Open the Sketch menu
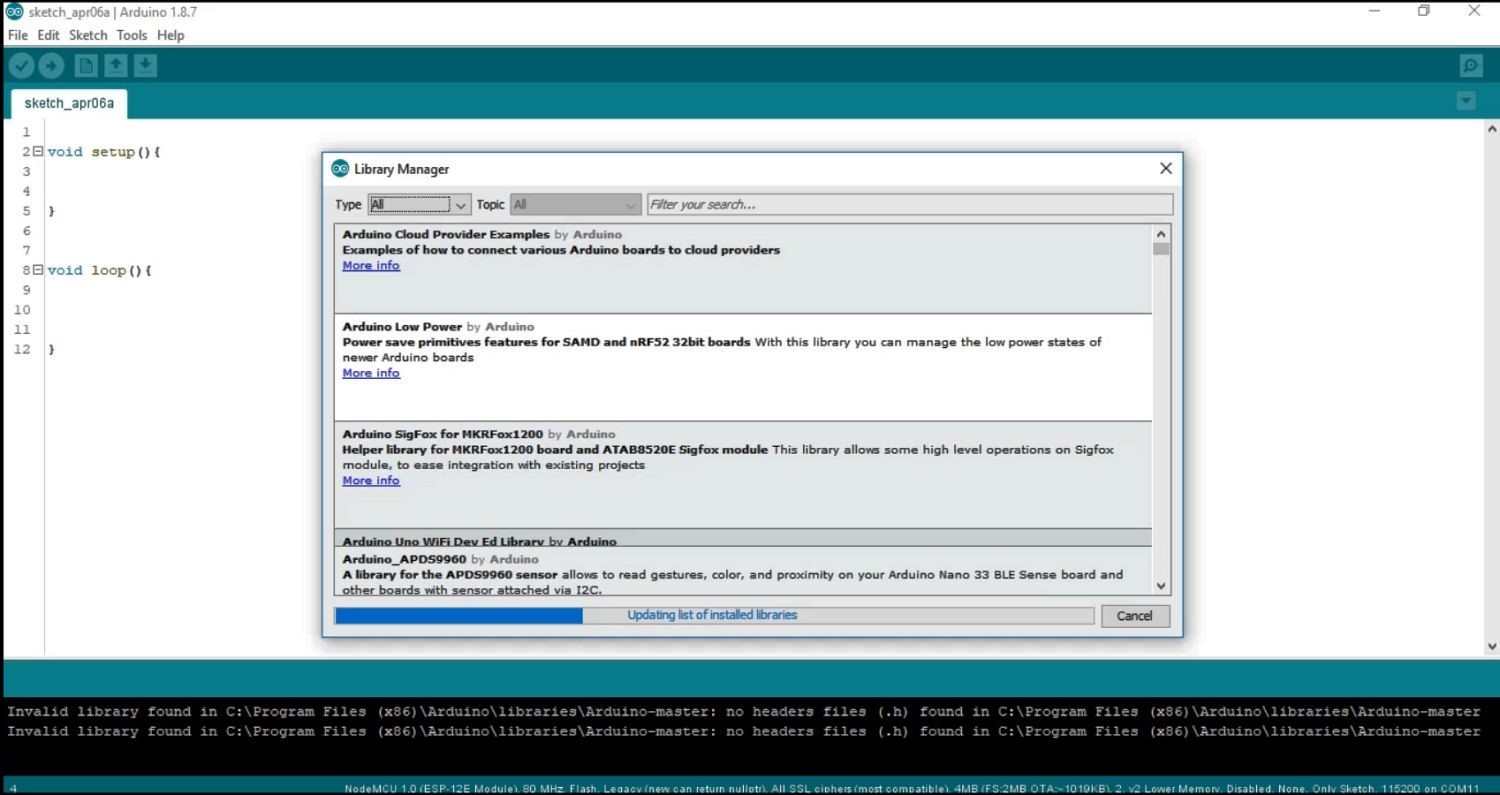This screenshot has width=1500, height=795. [x=88, y=35]
